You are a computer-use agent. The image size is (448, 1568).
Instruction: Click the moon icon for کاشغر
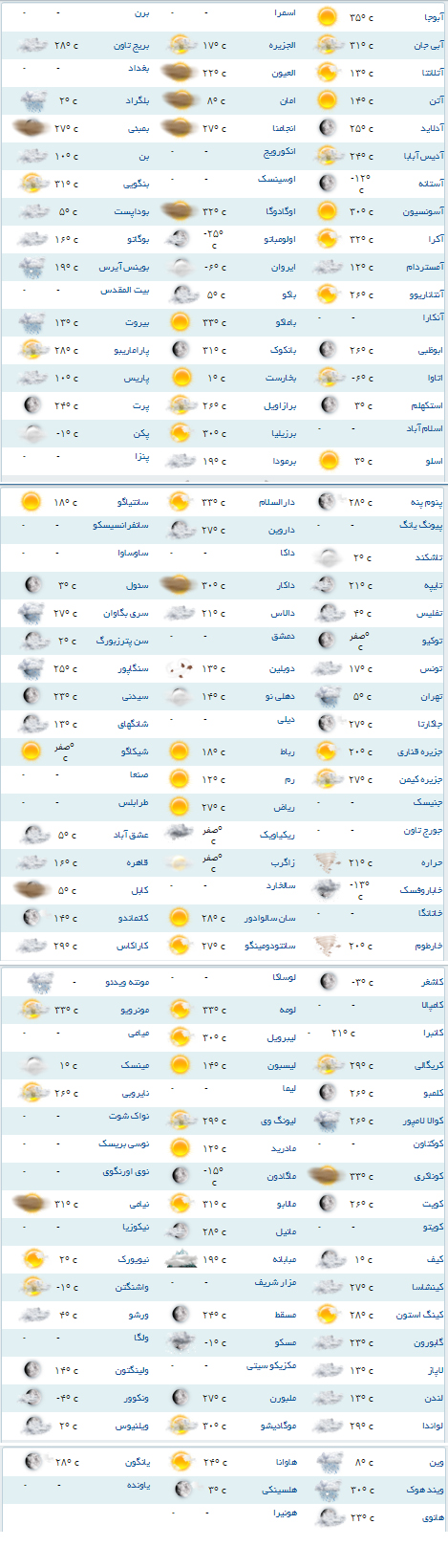(x=328, y=982)
